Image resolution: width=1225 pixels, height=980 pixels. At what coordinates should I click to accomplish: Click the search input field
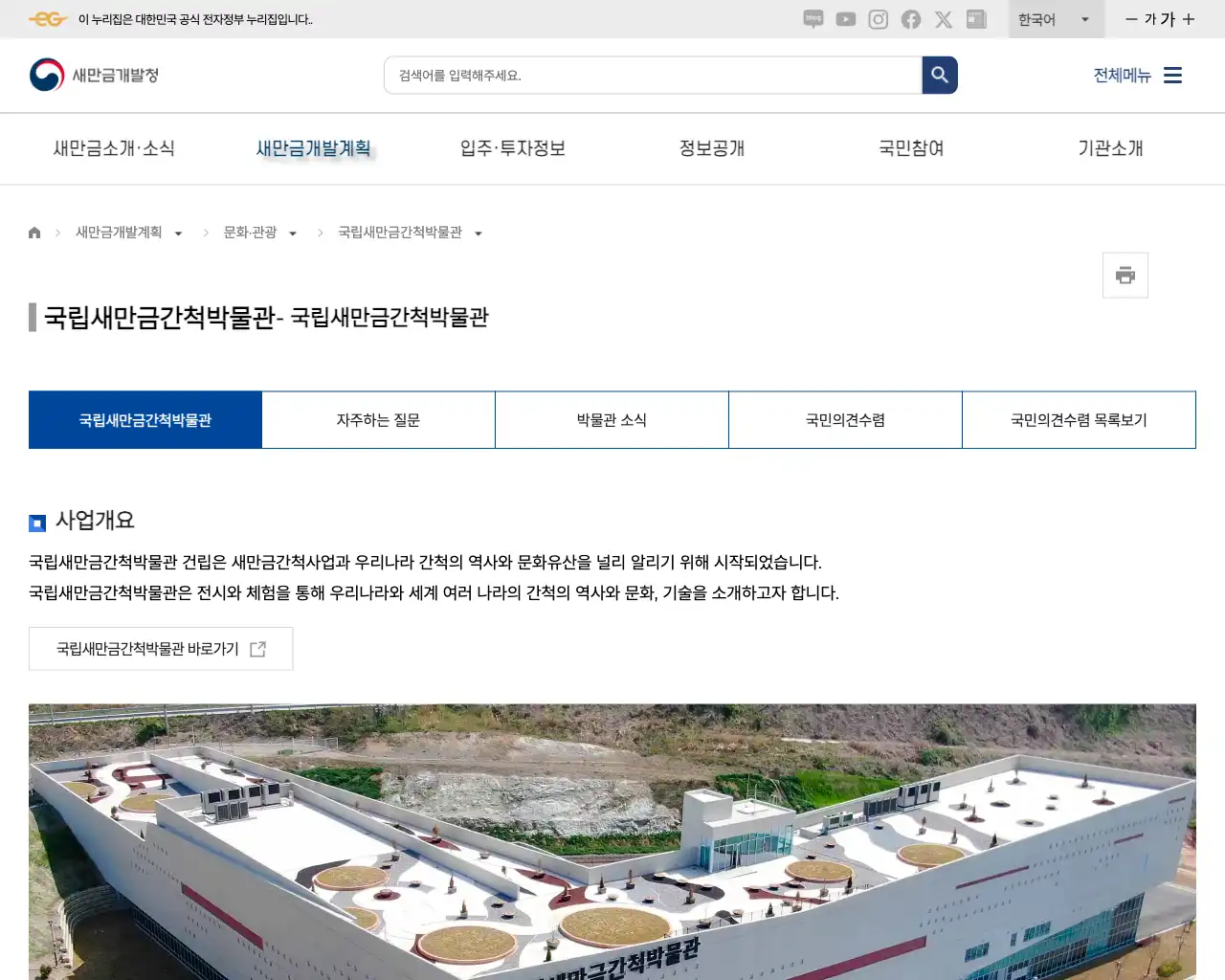(653, 75)
